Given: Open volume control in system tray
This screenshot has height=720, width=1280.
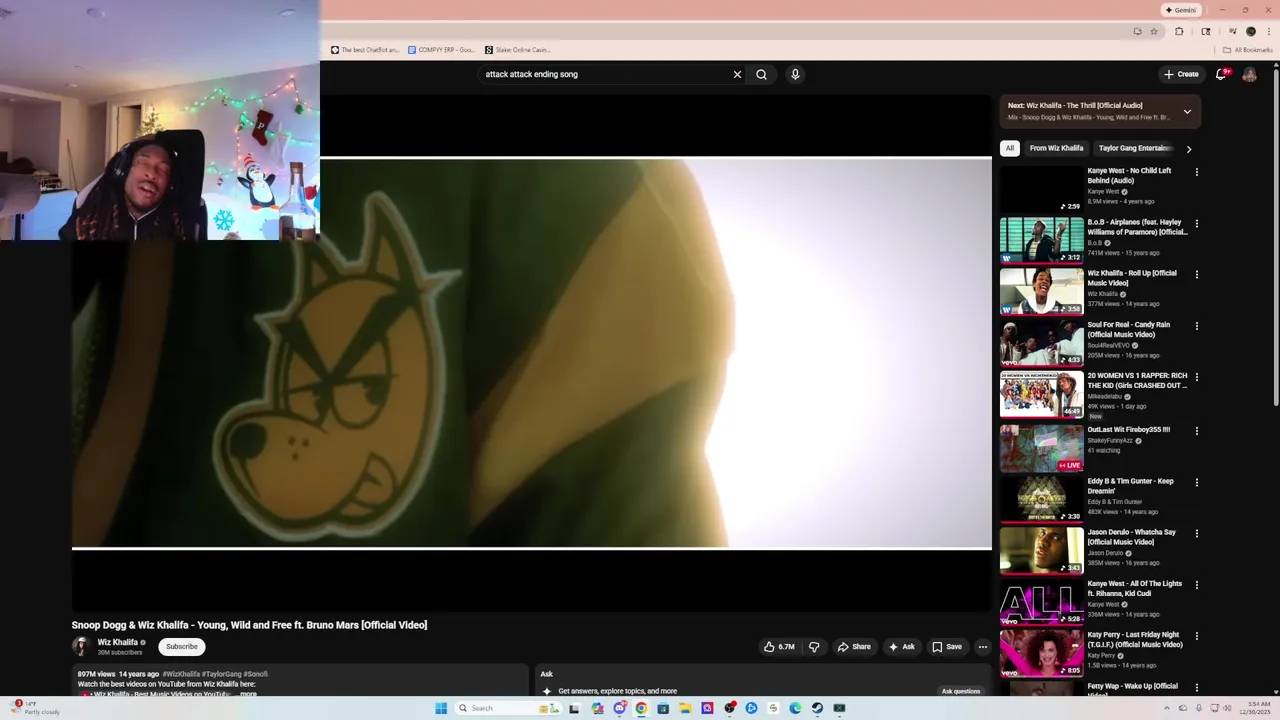Looking at the screenshot, I should (1227, 708).
